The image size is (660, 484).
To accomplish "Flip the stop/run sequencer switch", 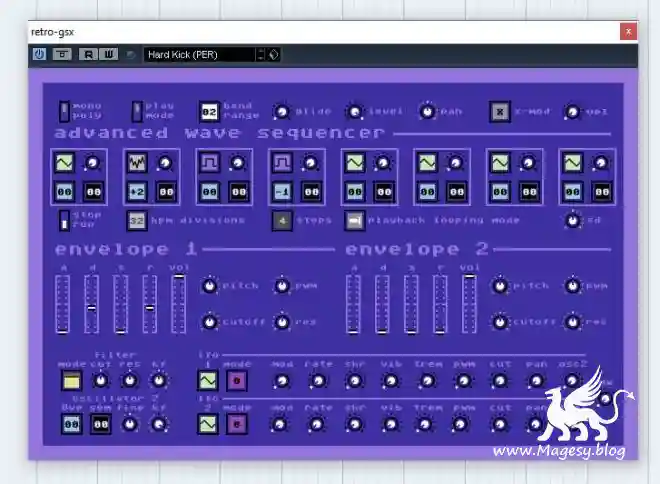I will pyautogui.click(x=64, y=220).
